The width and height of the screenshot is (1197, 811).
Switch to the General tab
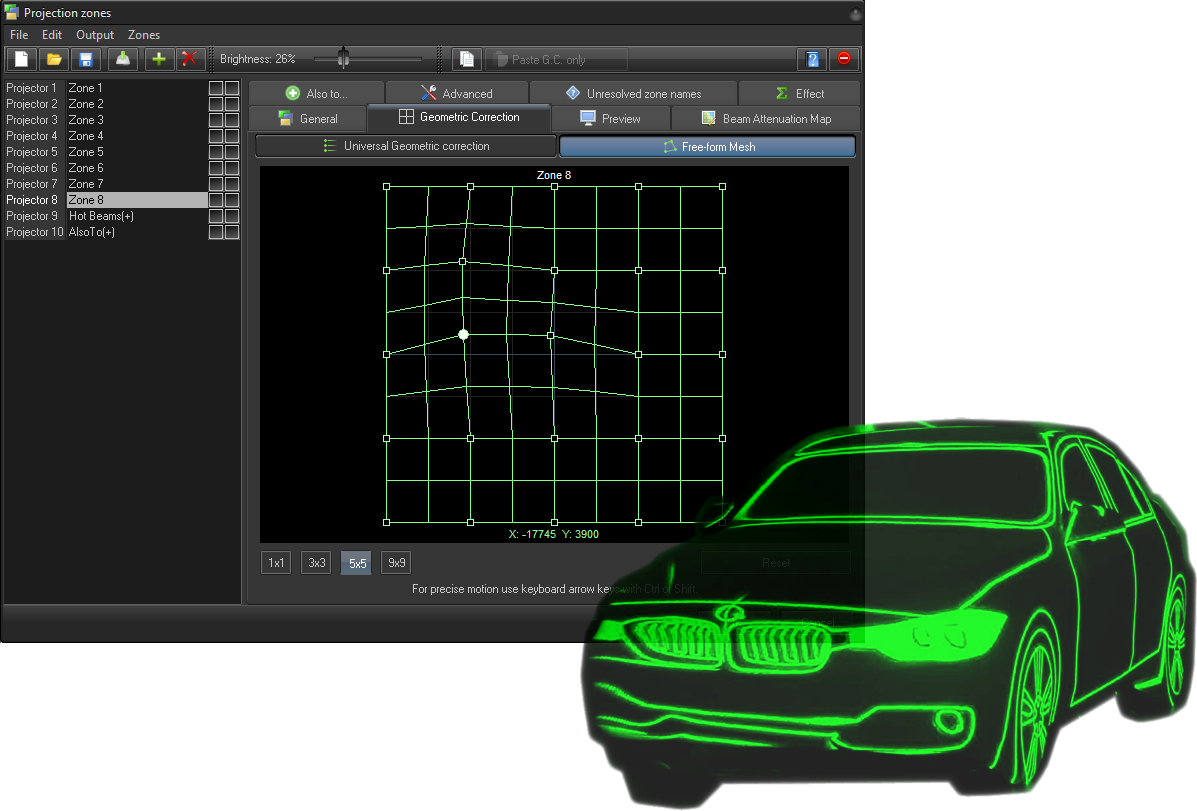click(308, 118)
